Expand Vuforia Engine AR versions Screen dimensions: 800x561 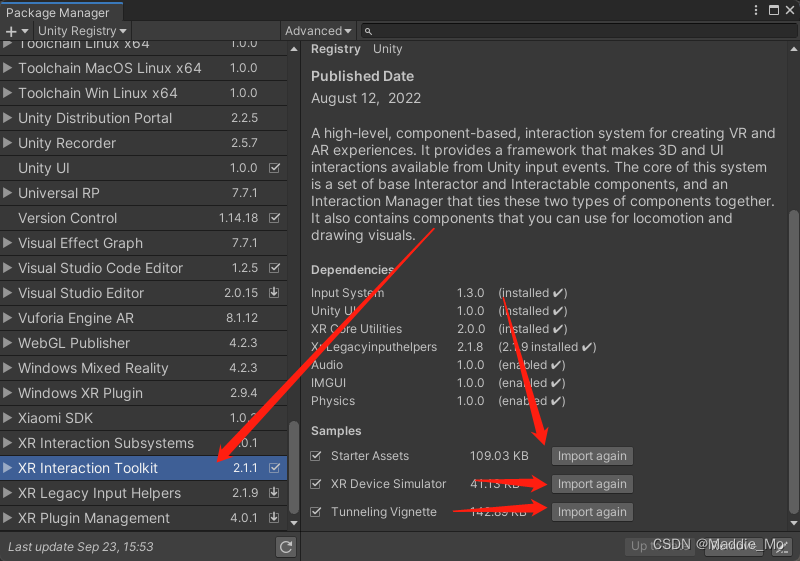[7, 317]
